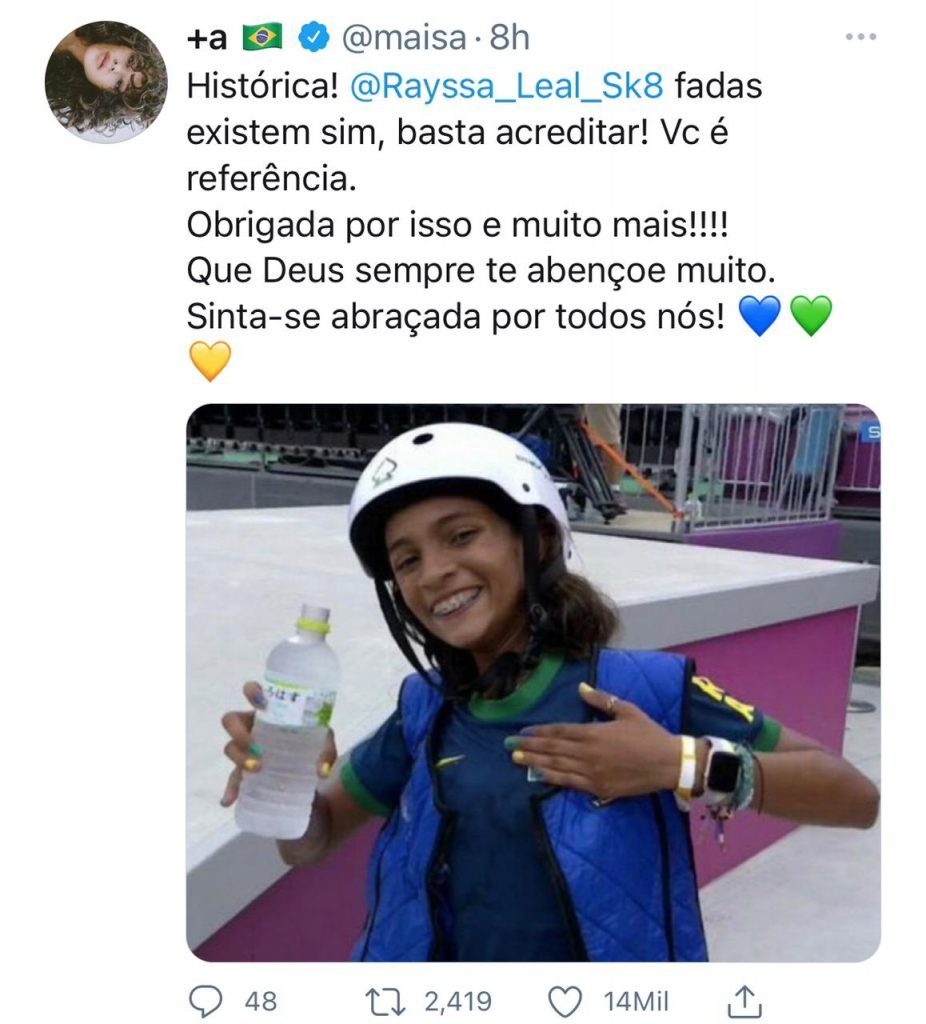Click the Brazil flag emoji in name

tap(263, 37)
